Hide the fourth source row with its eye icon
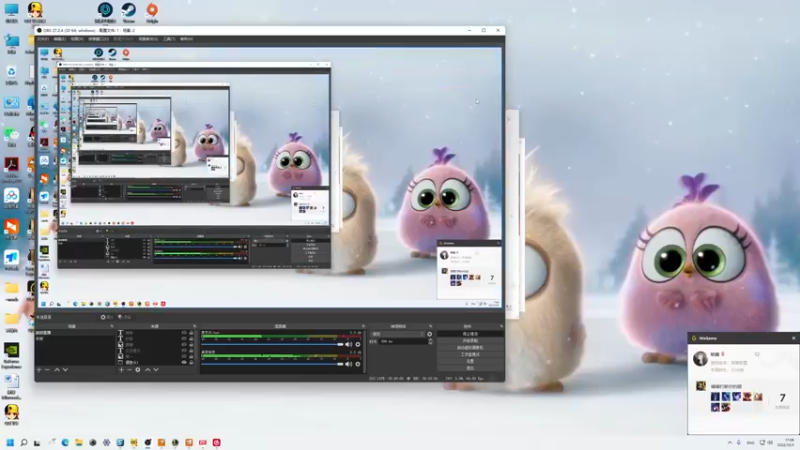Image resolution: width=800 pixels, height=450 pixels. coord(184,351)
